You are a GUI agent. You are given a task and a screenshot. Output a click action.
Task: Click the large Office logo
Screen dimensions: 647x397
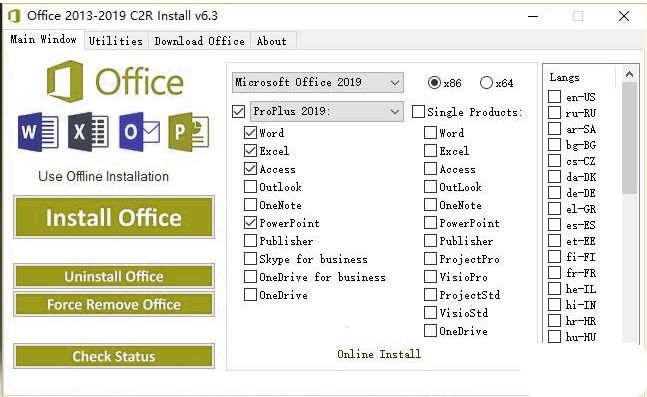(x=115, y=81)
